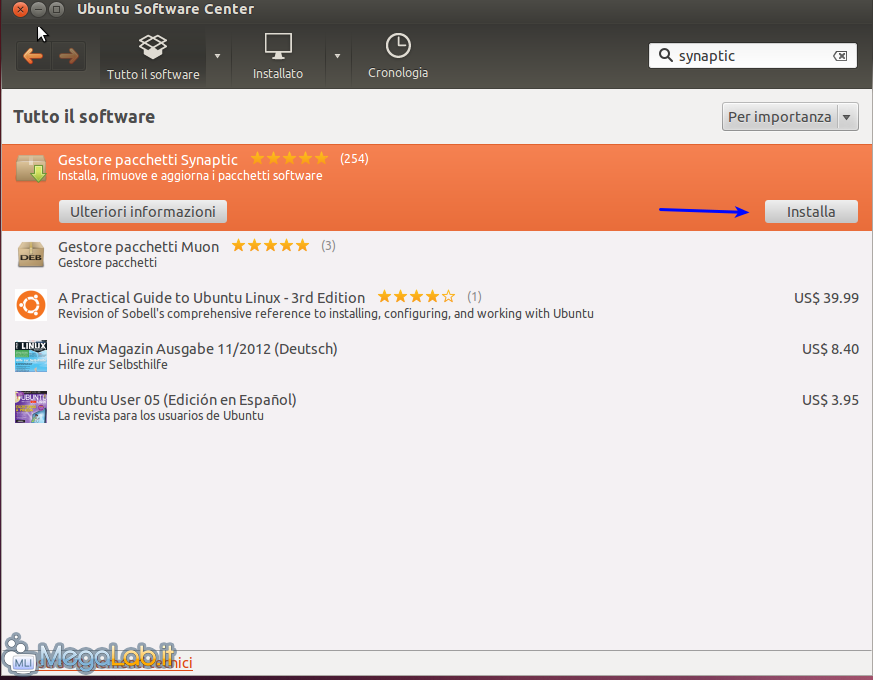Open the Per importanza sort dropdown
The height and width of the screenshot is (680, 873).
point(790,117)
